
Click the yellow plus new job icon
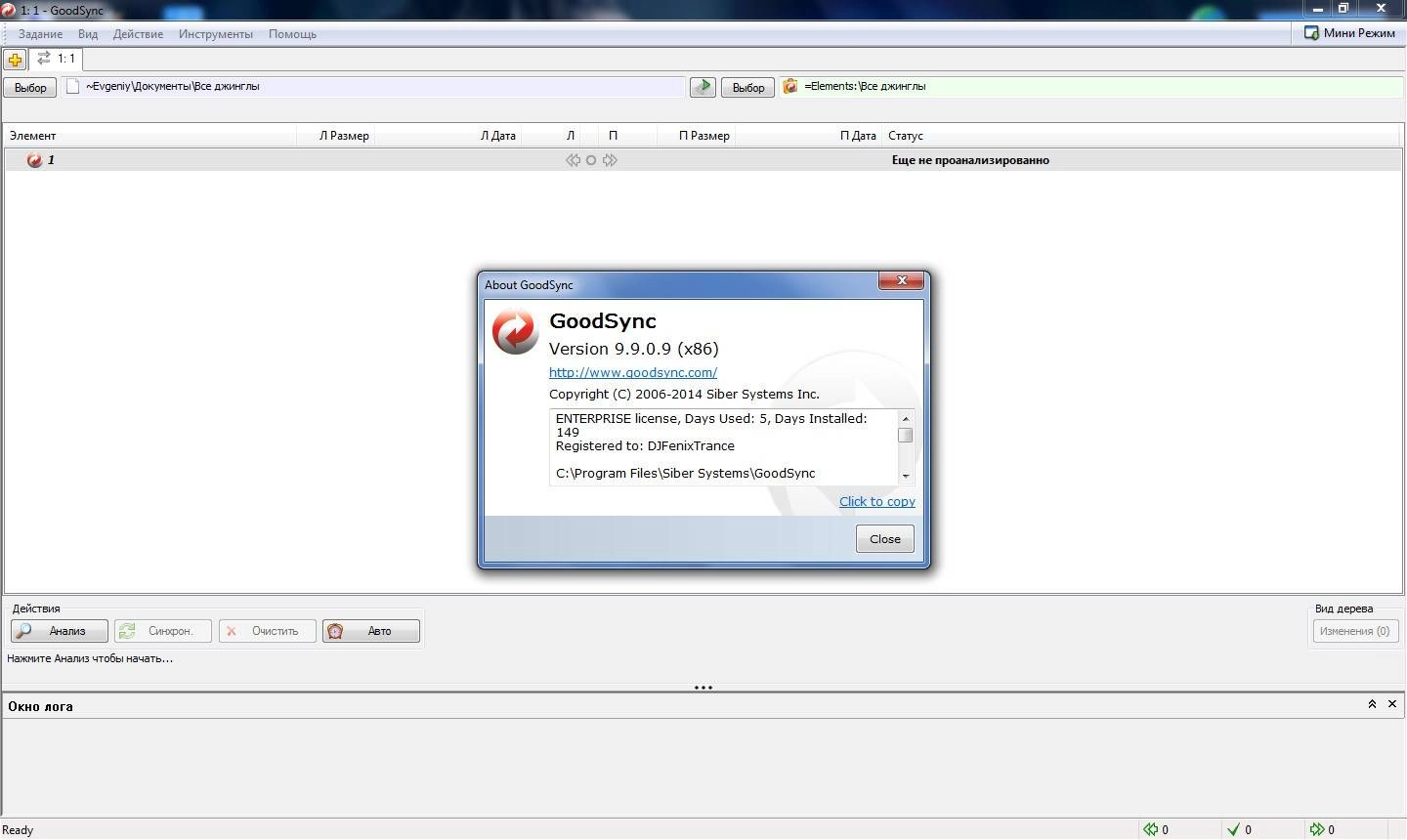coord(15,60)
